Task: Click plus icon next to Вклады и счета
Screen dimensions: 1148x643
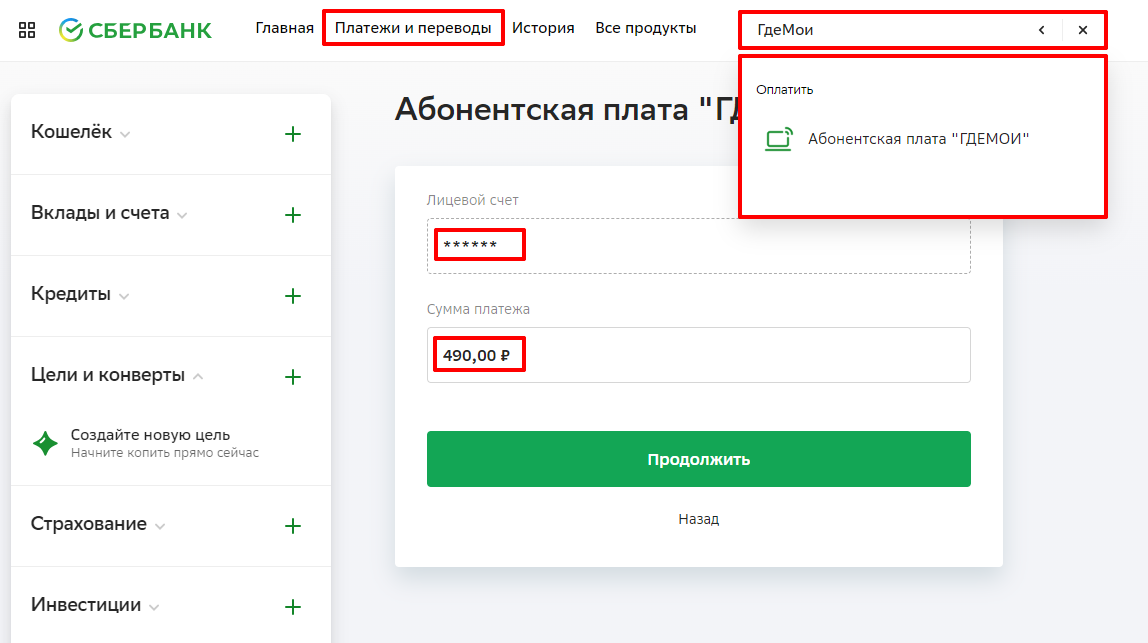Action: click(x=293, y=215)
